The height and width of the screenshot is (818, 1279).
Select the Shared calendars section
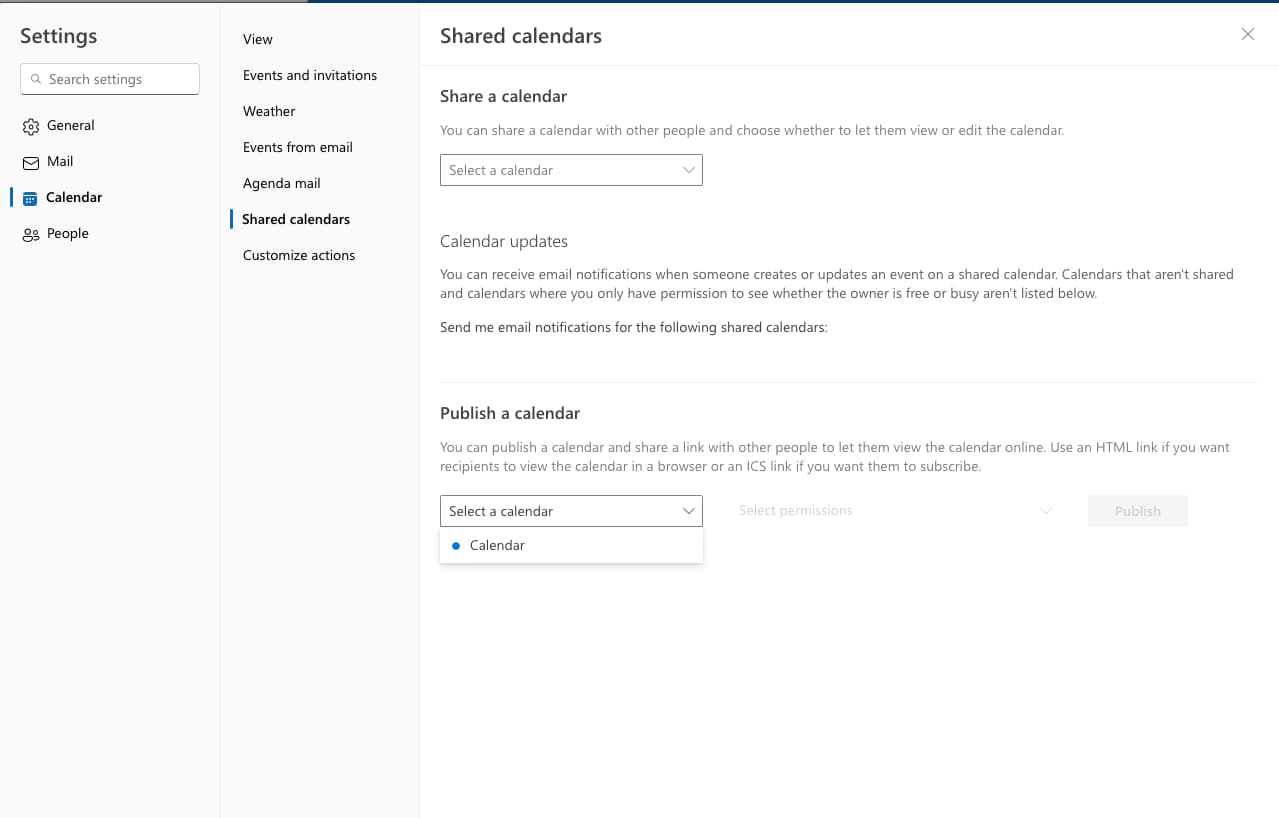[x=295, y=219]
